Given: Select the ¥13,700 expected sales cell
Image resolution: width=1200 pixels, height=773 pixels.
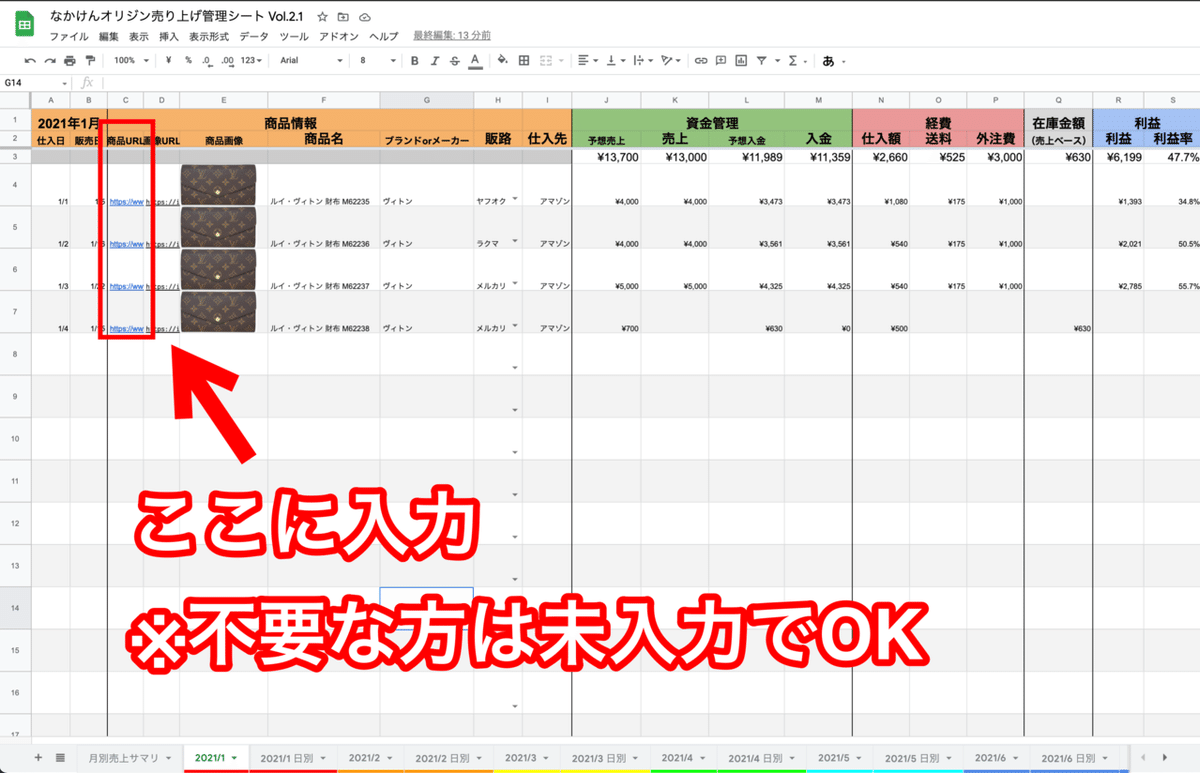Looking at the screenshot, I should tap(607, 157).
